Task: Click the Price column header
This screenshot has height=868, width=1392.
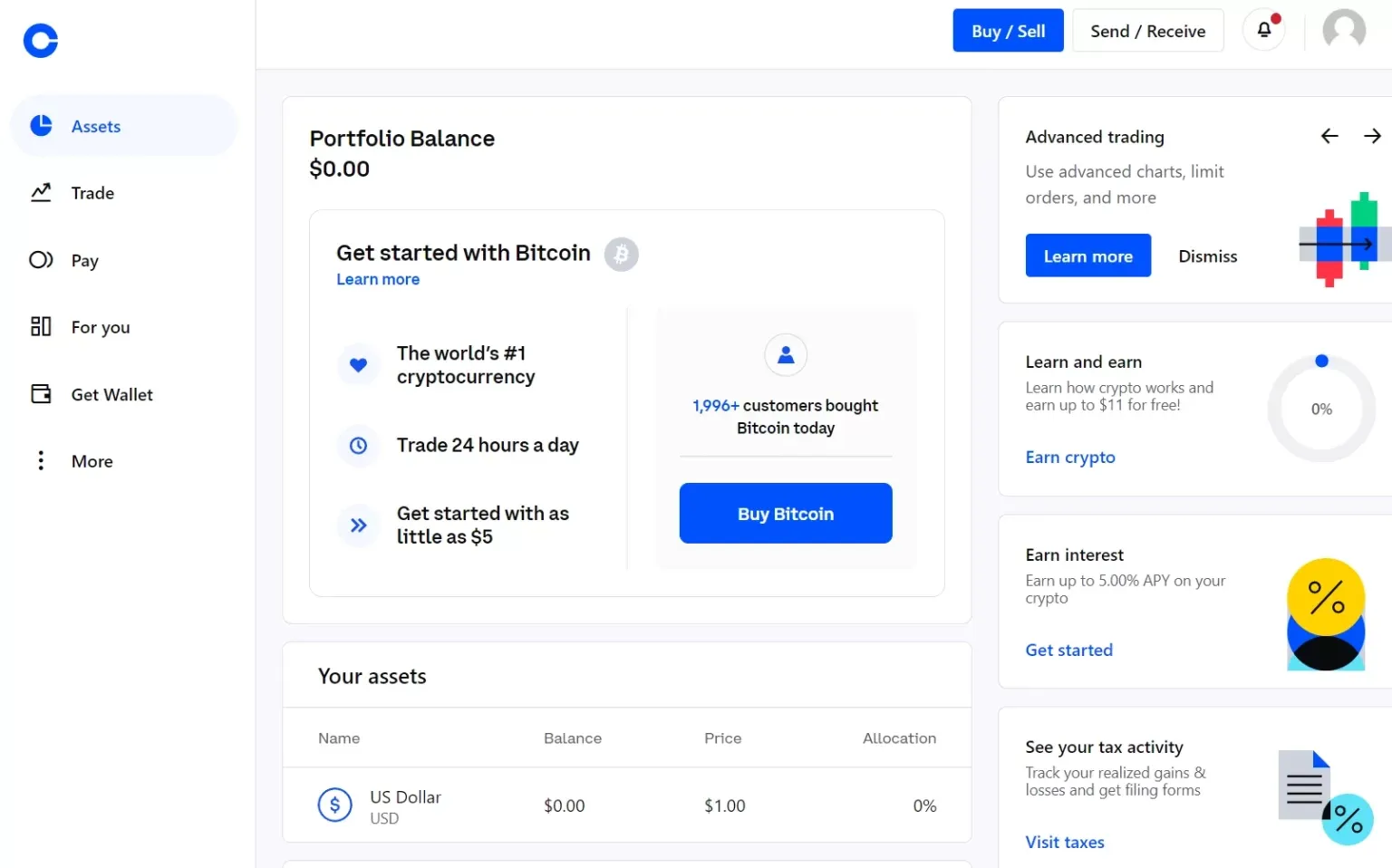Action: (x=722, y=738)
